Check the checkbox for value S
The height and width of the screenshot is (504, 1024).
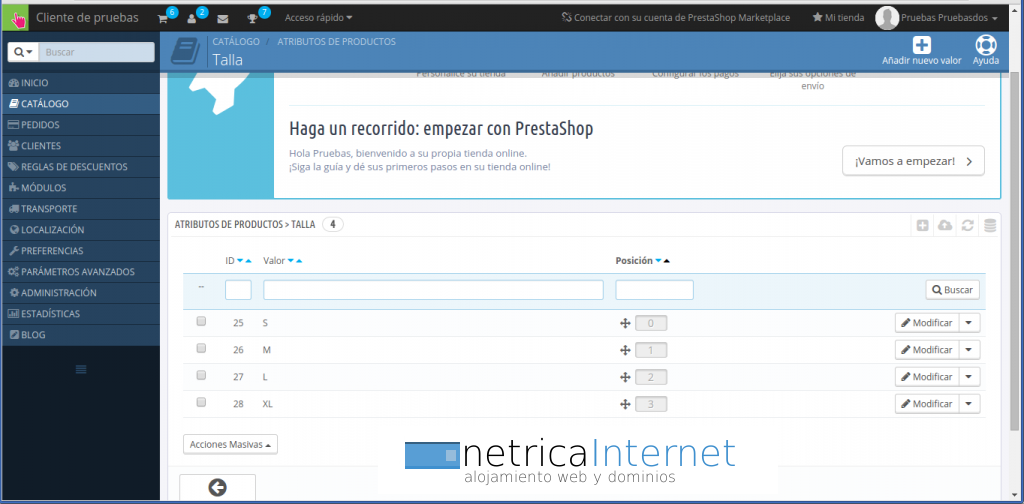click(201, 321)
